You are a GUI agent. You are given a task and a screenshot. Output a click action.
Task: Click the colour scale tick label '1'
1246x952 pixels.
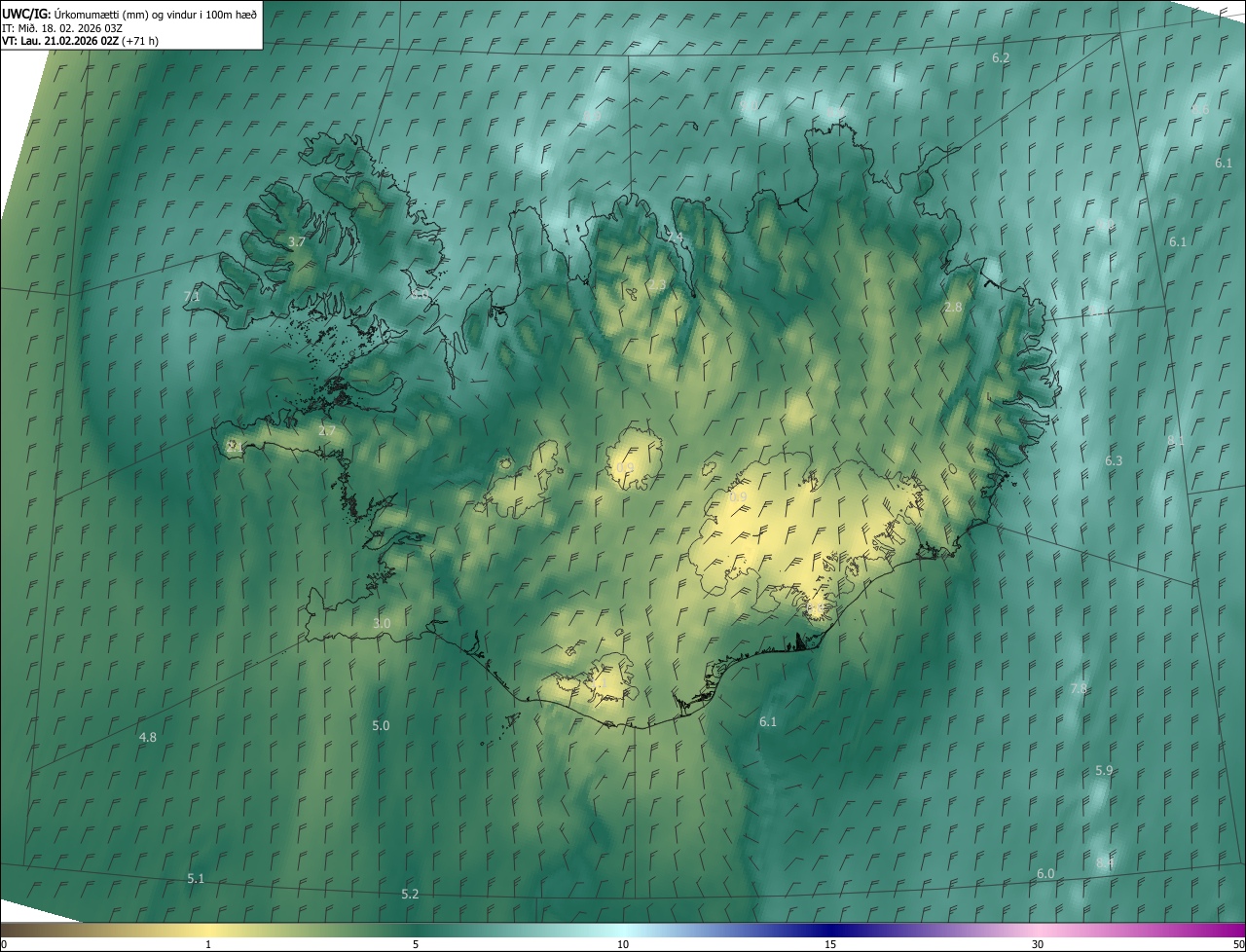208,944
